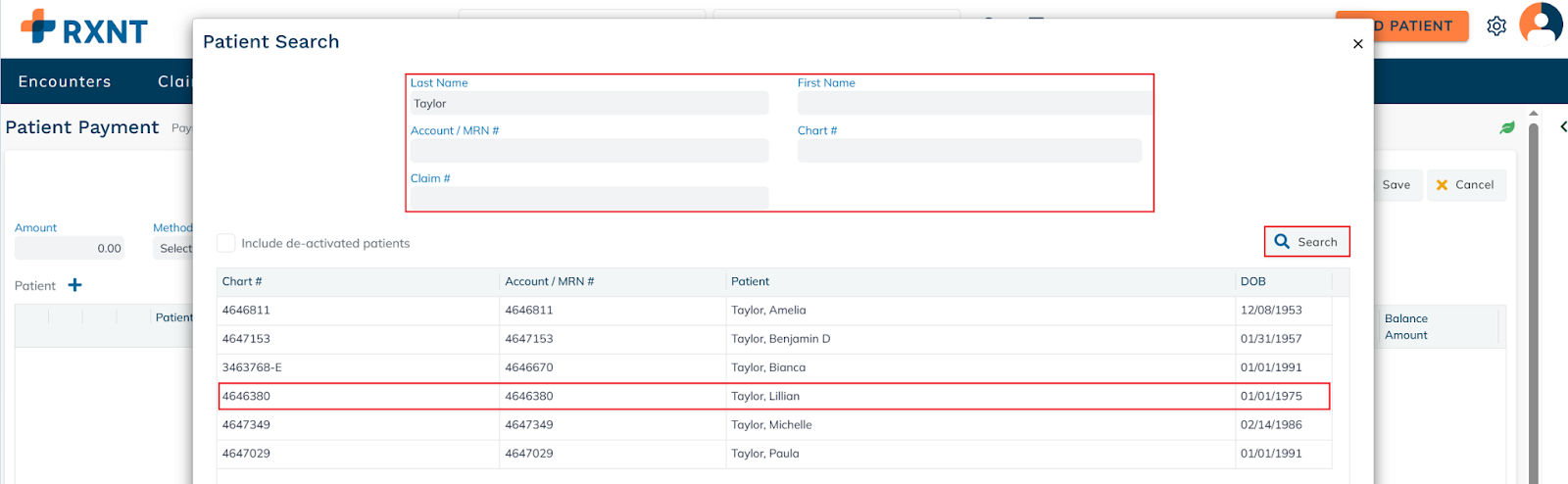Viewport: 1568px width, 484px height.
Task: Click the Last Name field containing Taylor
Action: pyautogui.click(x=588, y=104)
